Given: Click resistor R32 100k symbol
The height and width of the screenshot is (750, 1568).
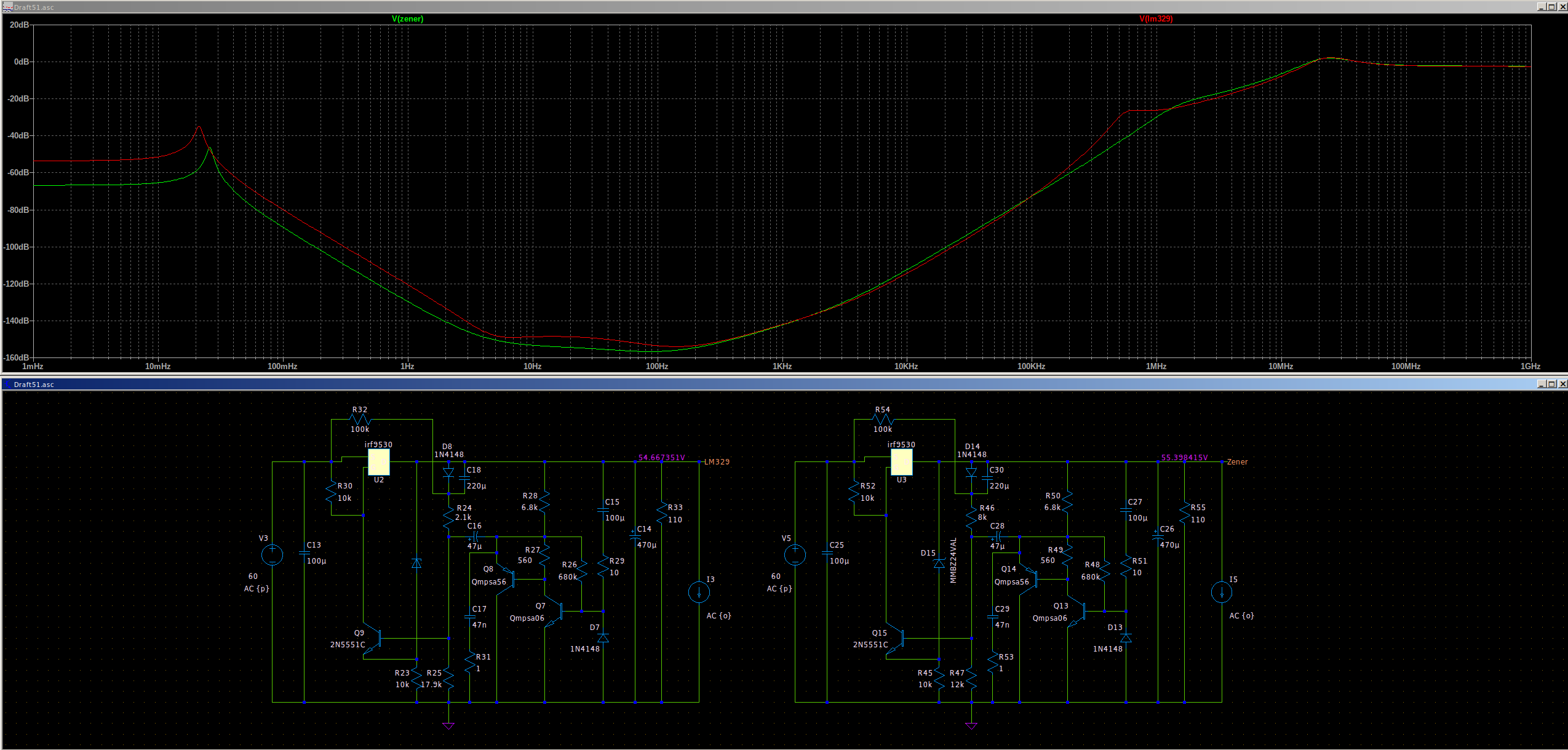Looking at the screenshot, I should click(x=360, y=420).
